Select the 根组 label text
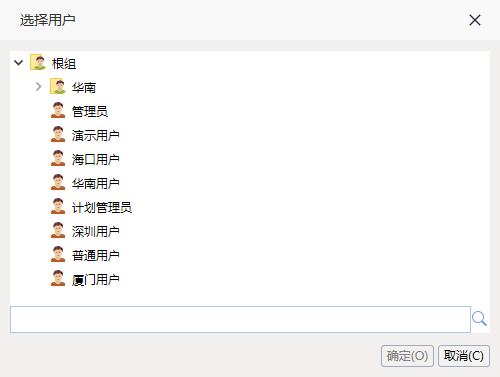The image size is (500, 377). 64,63
